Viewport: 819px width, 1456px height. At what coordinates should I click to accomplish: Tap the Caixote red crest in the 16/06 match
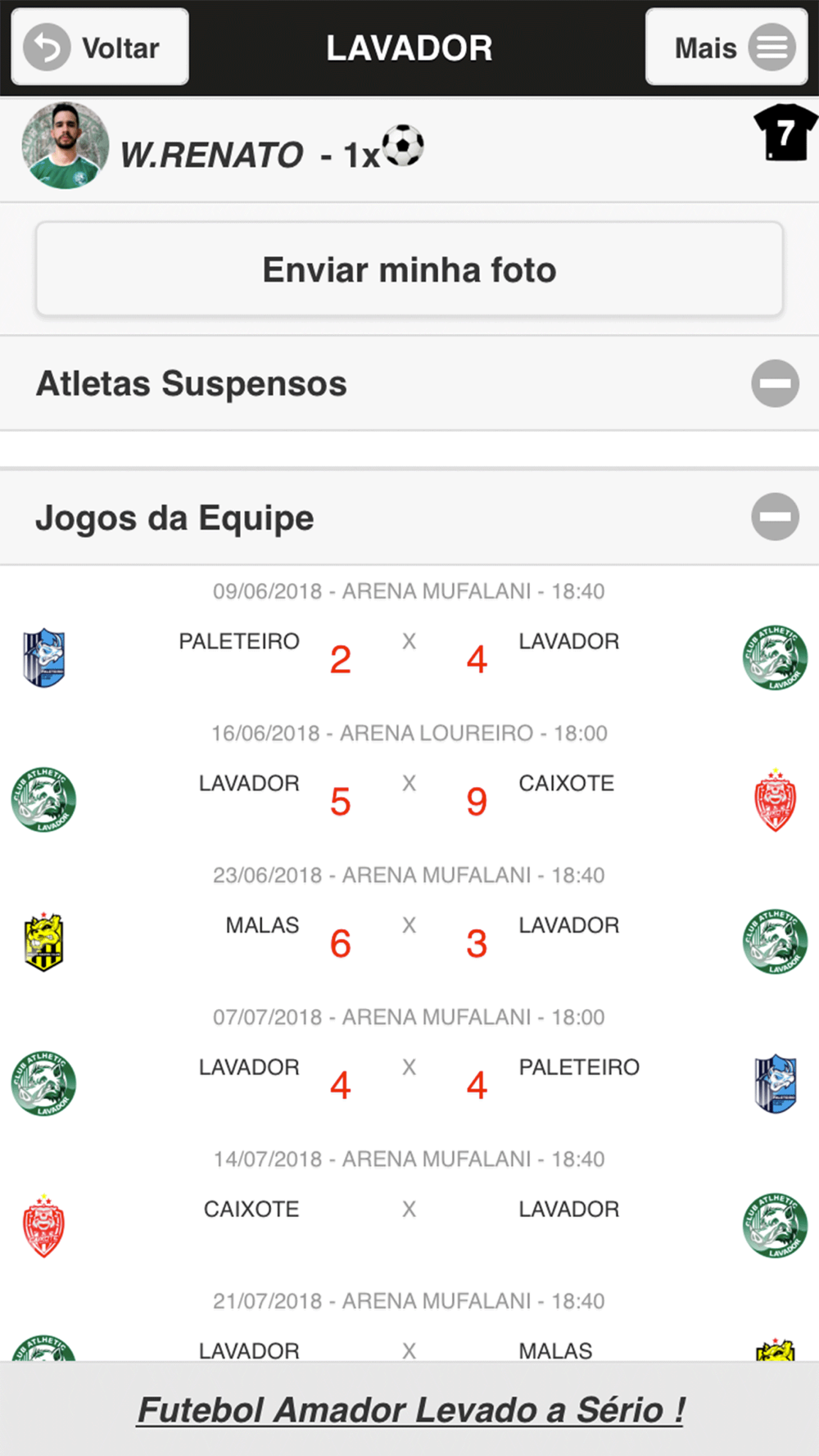[x=775, y=800]
